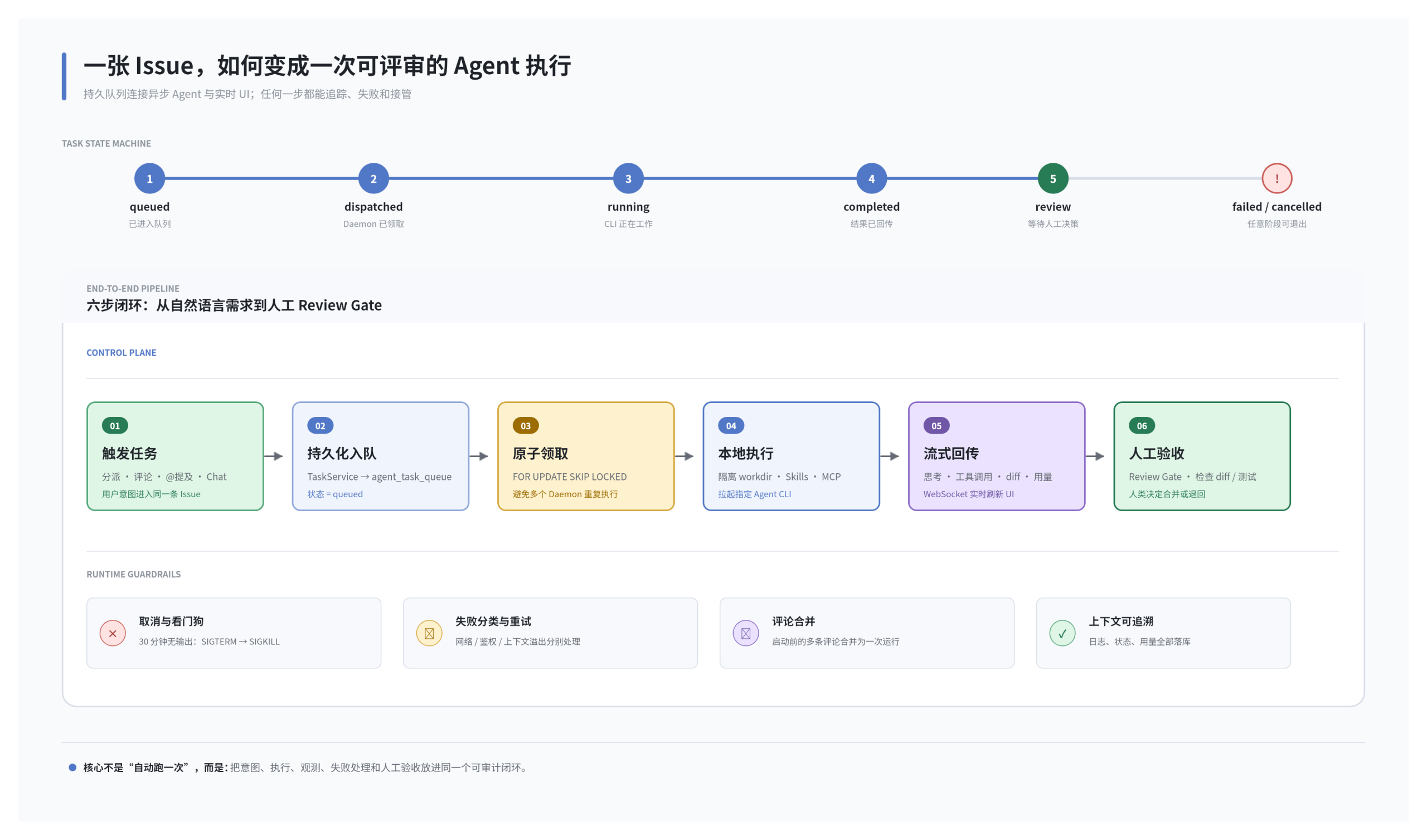Click the completed state circle numbered 4

point(871,178)
